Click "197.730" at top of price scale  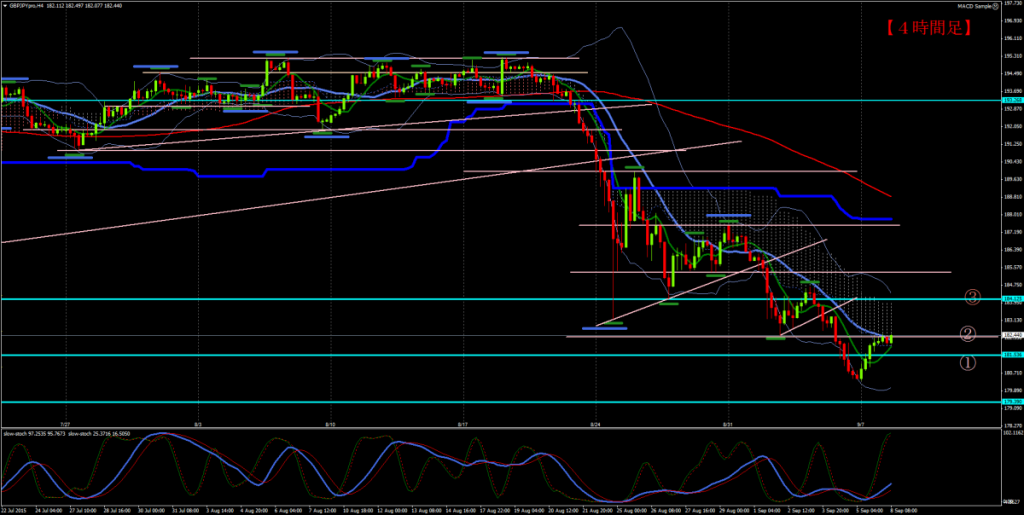(x=1013, y=3)
